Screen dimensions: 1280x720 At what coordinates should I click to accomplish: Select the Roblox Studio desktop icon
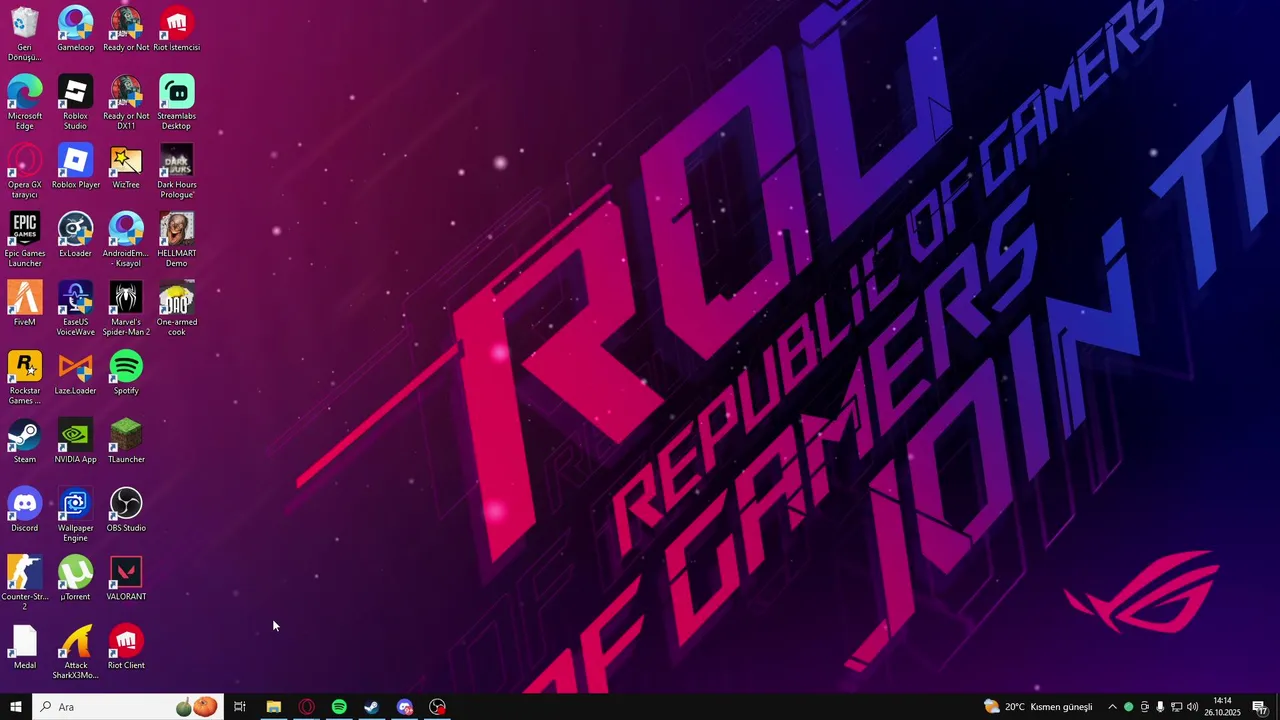pyautogui.click(x=75, y=102)
